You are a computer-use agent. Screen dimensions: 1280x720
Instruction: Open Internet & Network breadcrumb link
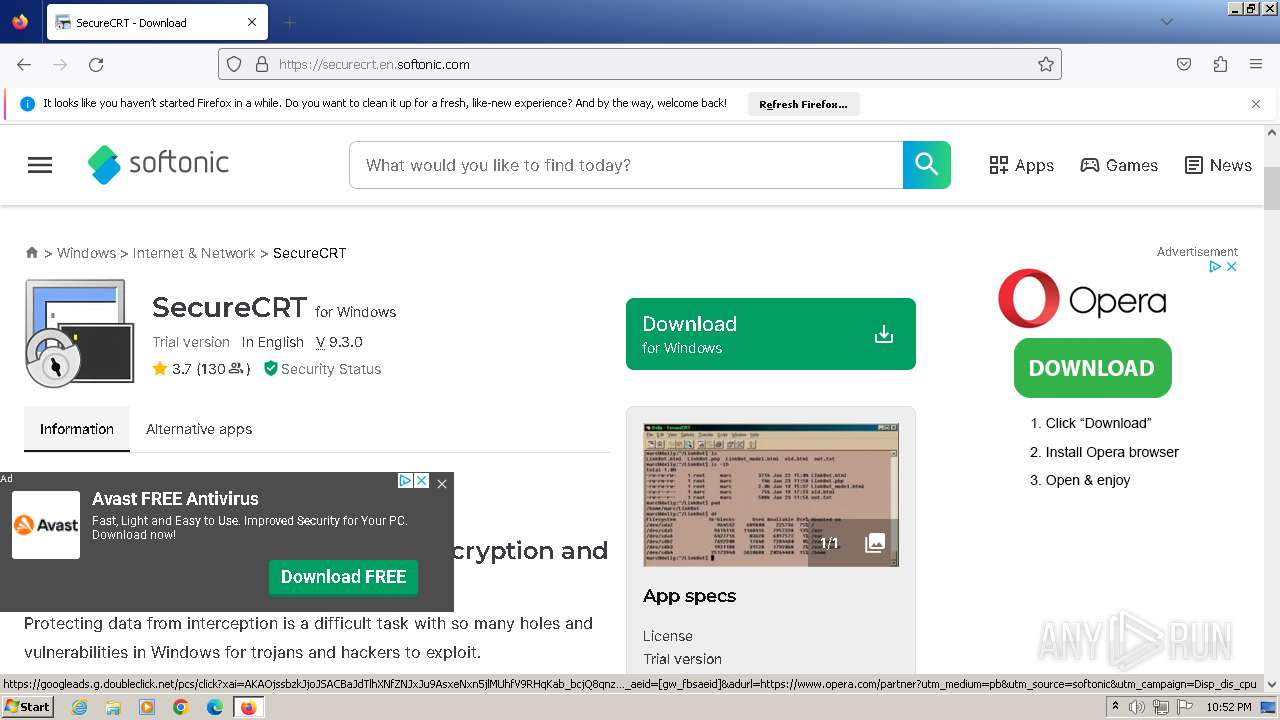[194, 253]
